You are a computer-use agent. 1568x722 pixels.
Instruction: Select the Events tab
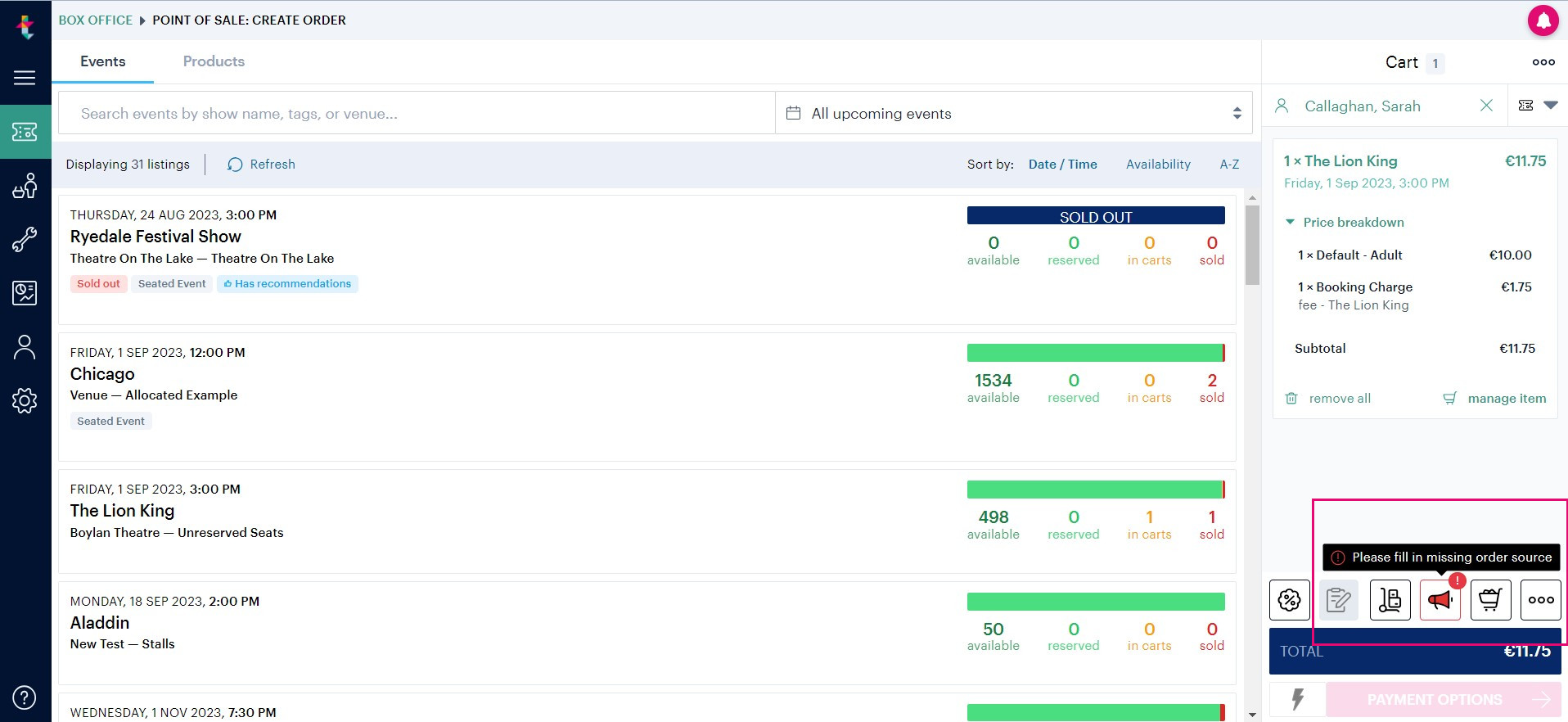click(103, 61)
